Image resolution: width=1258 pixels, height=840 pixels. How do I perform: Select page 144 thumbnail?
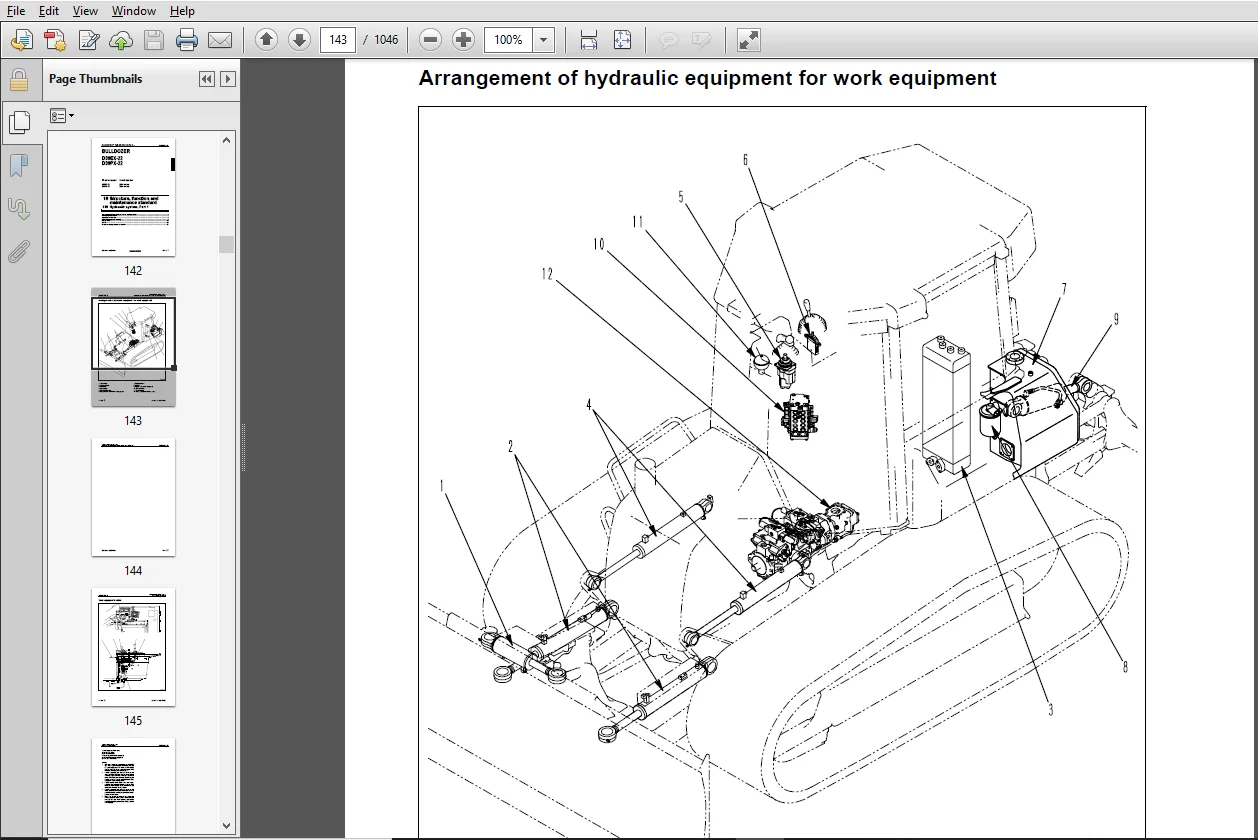(133, 497)
